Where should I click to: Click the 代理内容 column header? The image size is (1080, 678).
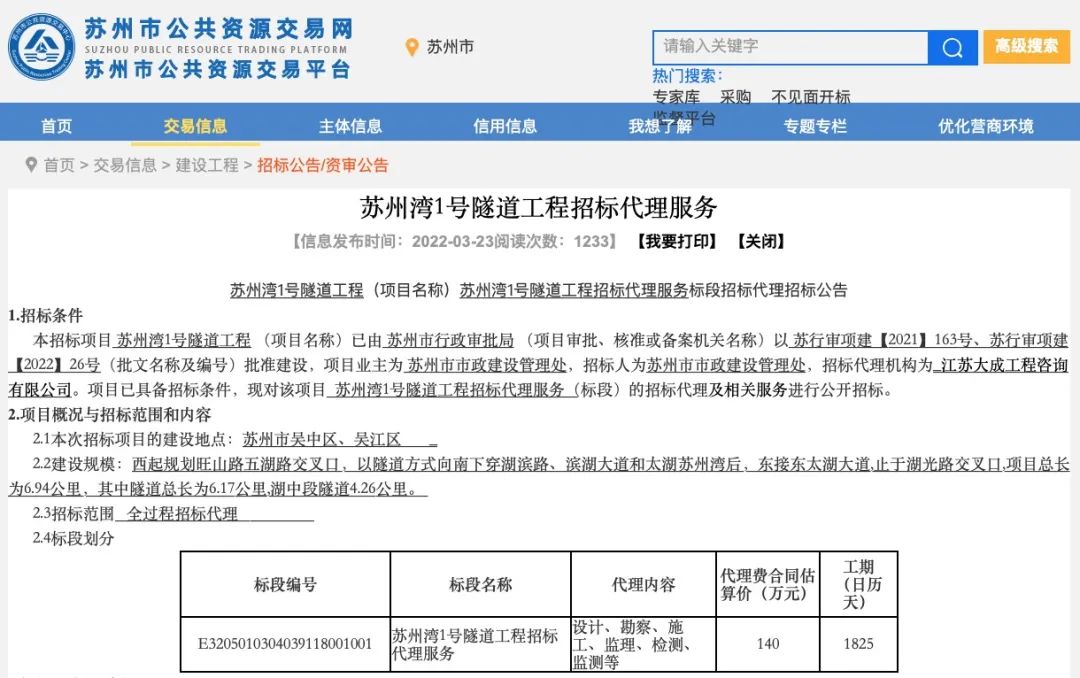click(x=644, y=585)
